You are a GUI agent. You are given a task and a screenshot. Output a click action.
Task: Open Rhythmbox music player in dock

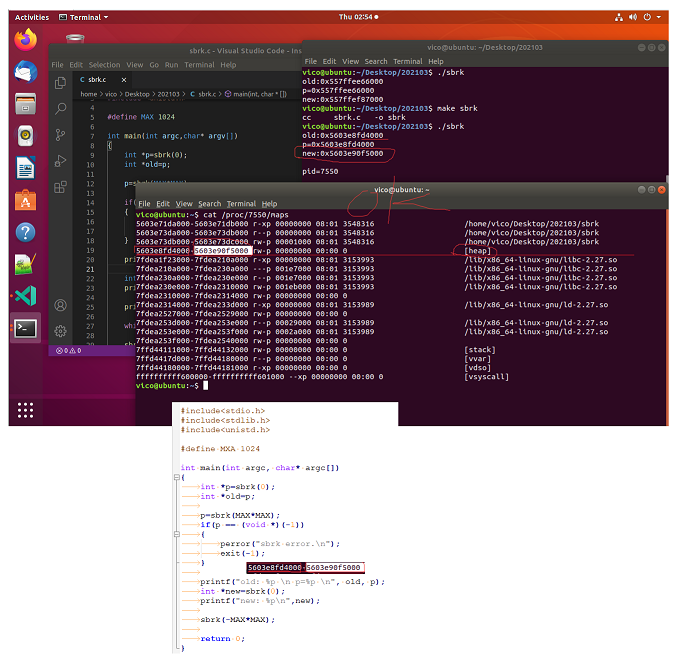[x=26, y=136]
